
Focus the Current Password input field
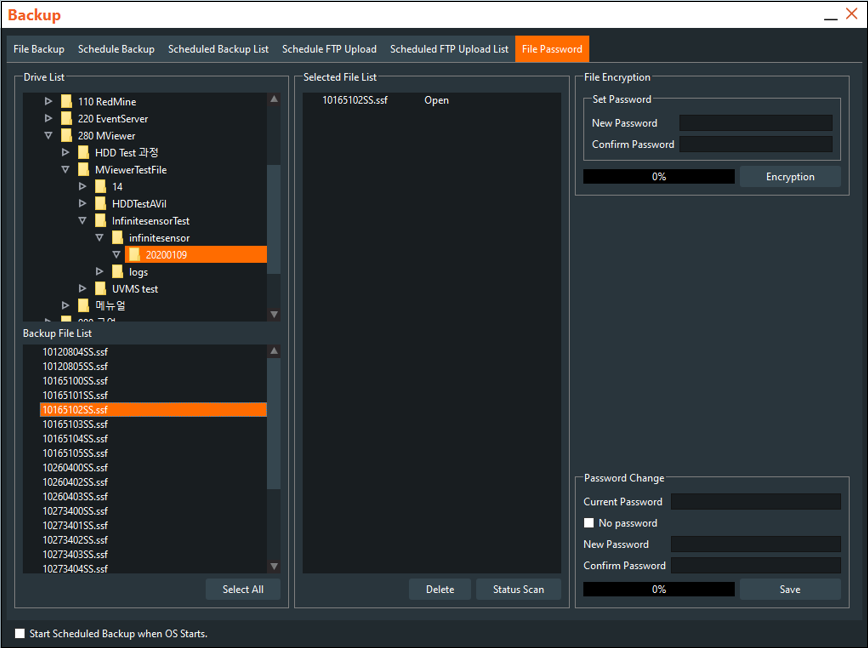(x=755, y=502)
